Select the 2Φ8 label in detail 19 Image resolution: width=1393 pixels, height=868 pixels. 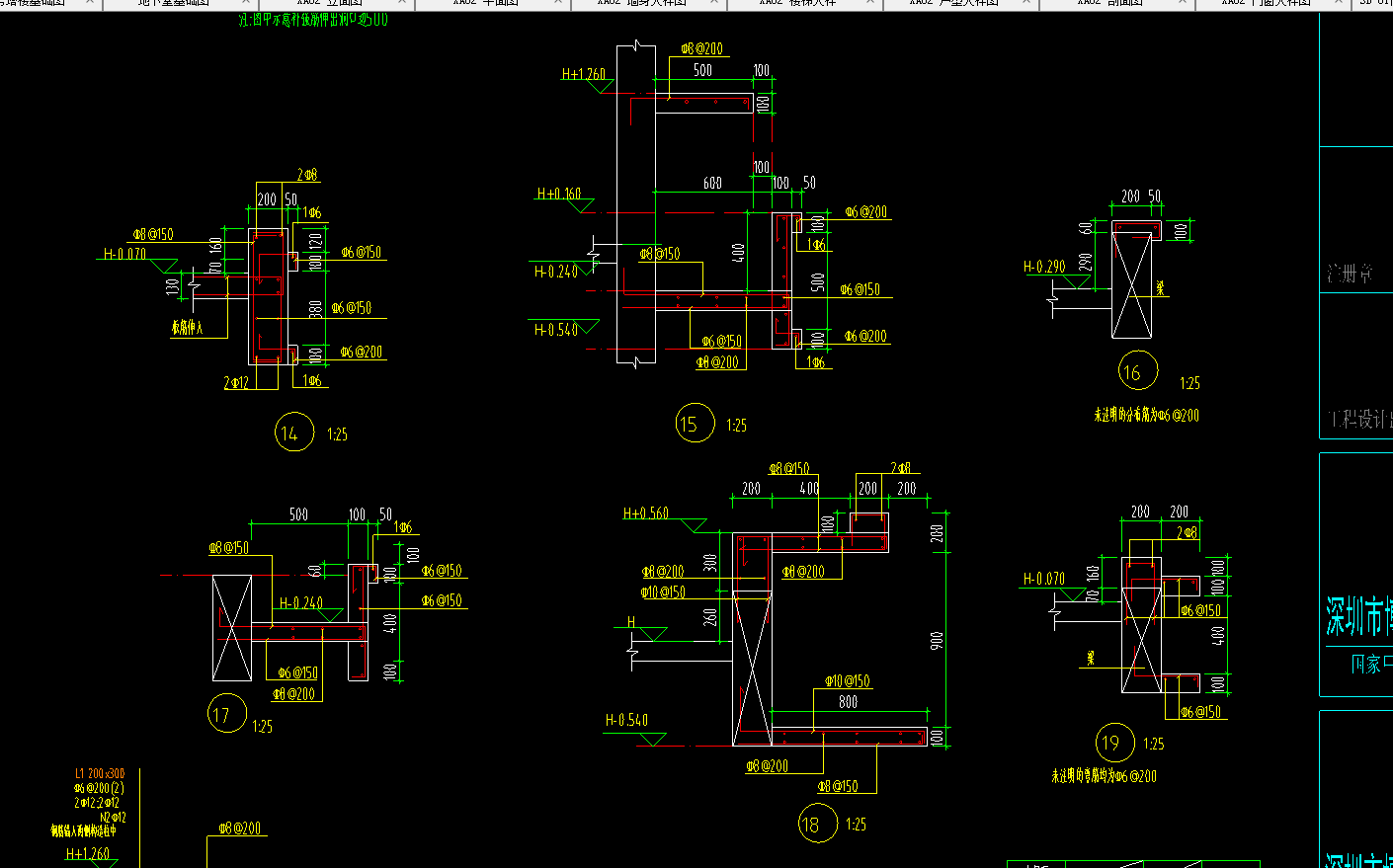click(1187, 532)
